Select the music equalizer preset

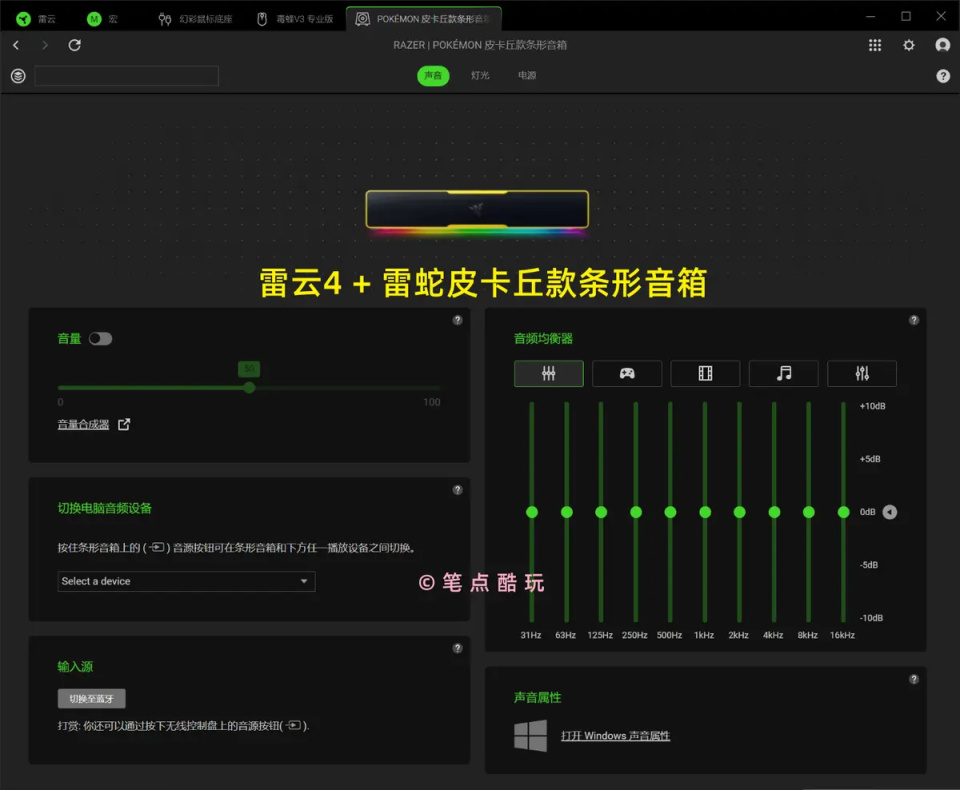click(x=784, y=374)
